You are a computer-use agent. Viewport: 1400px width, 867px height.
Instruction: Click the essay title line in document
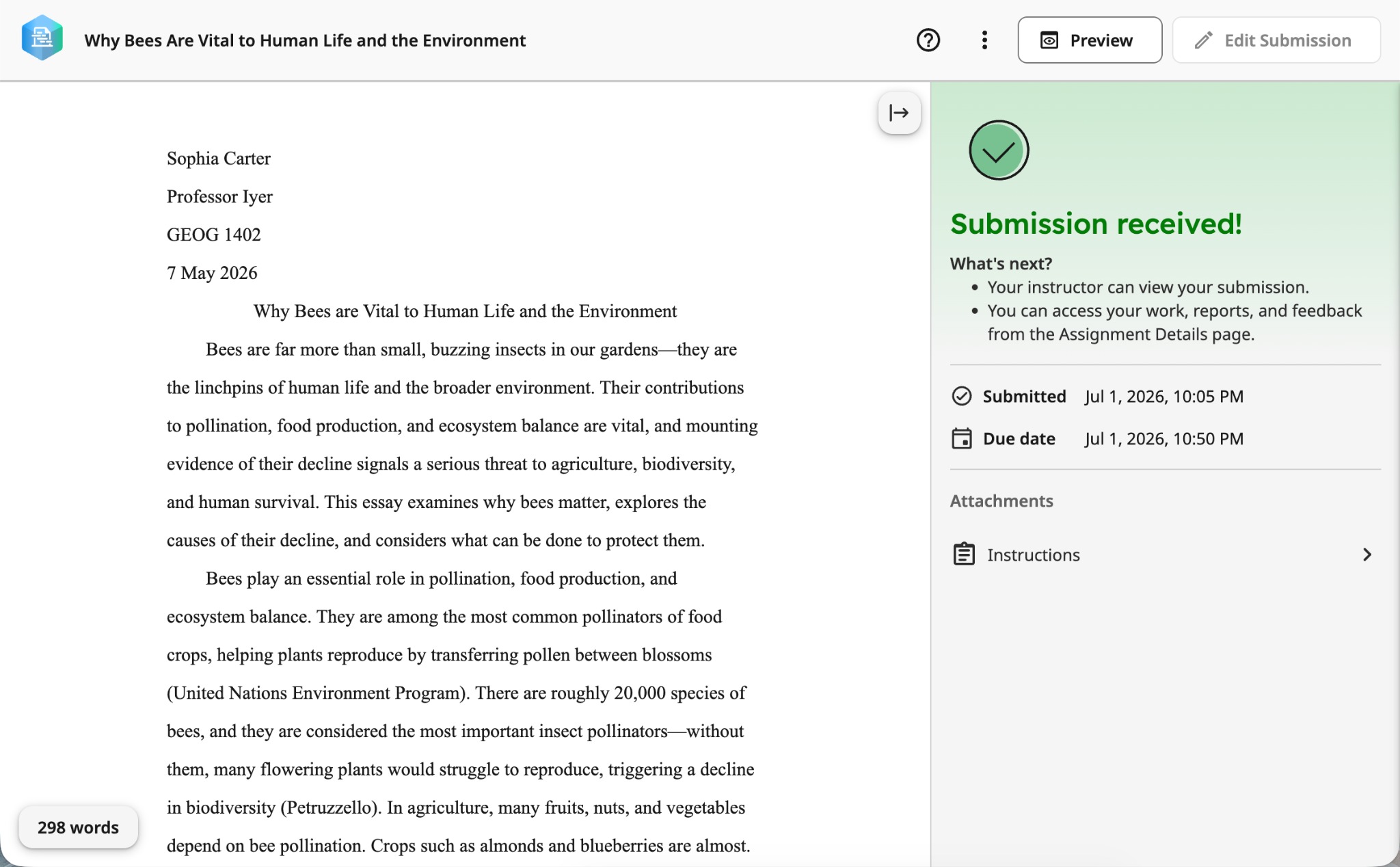(465, 311)
